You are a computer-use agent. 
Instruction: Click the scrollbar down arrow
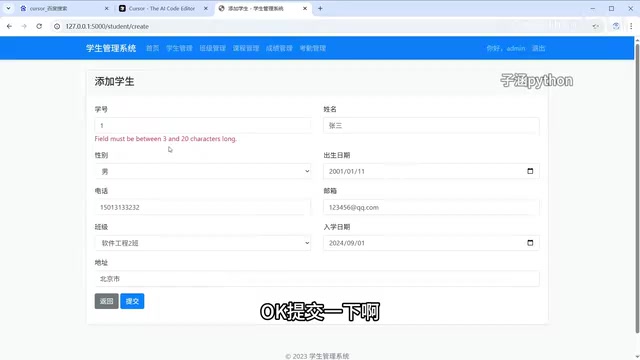[637, 357]
